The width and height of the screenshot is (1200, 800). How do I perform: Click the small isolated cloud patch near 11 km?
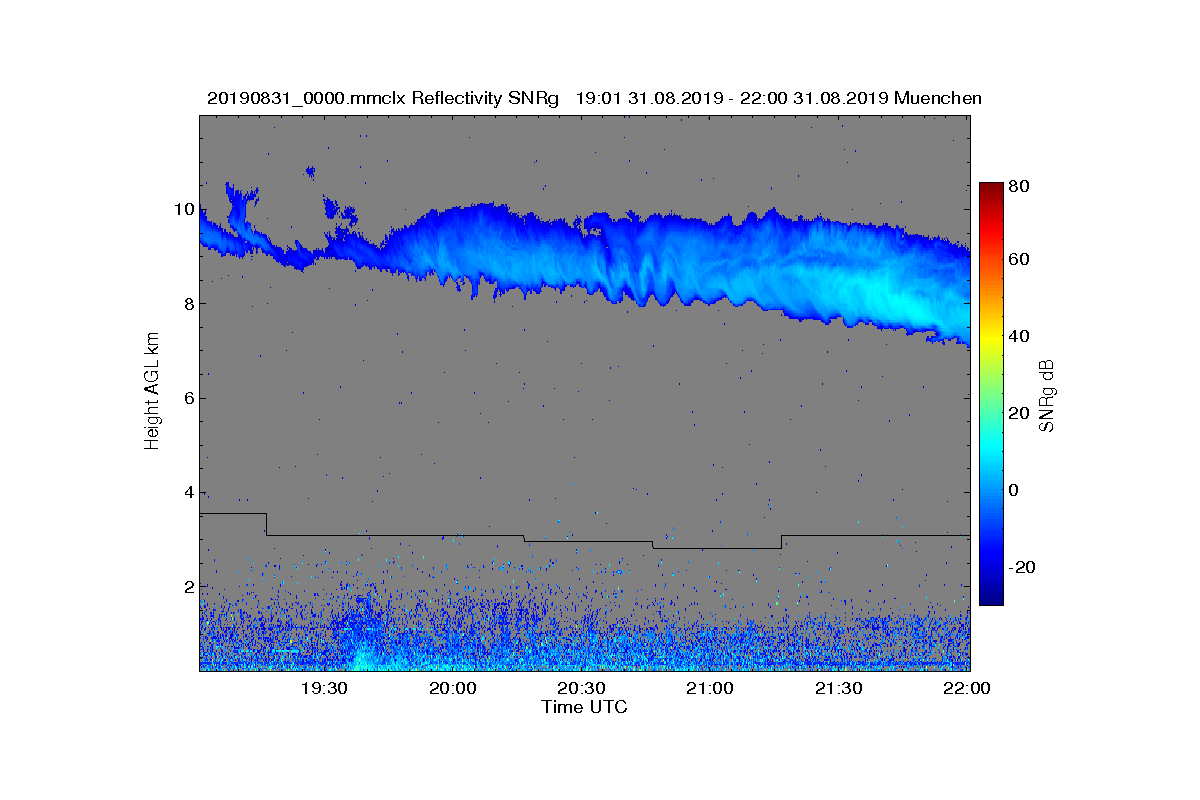tap(310, 172)
